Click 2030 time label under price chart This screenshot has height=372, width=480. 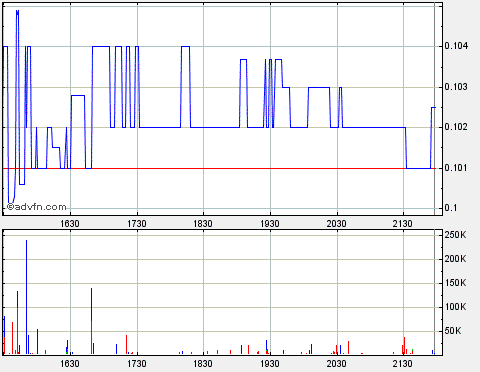pyautogui.click(x=336, y=223)
